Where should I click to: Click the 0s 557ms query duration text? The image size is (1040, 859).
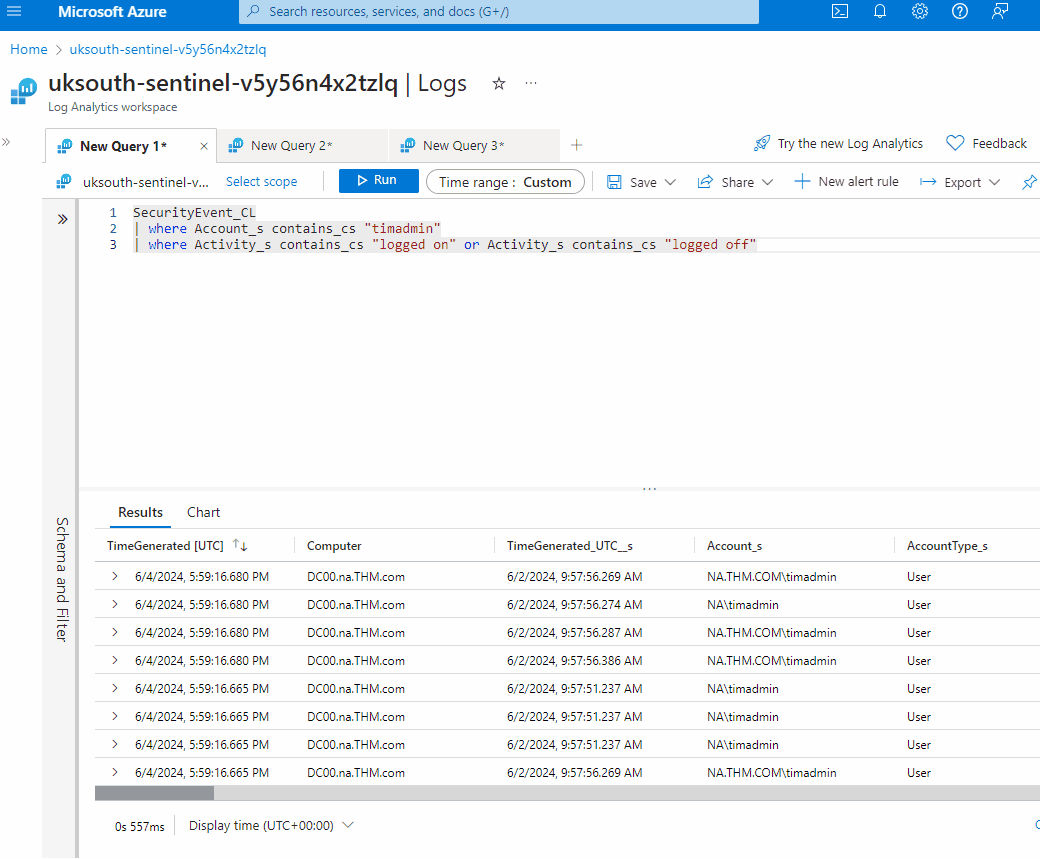pos(139,826)
